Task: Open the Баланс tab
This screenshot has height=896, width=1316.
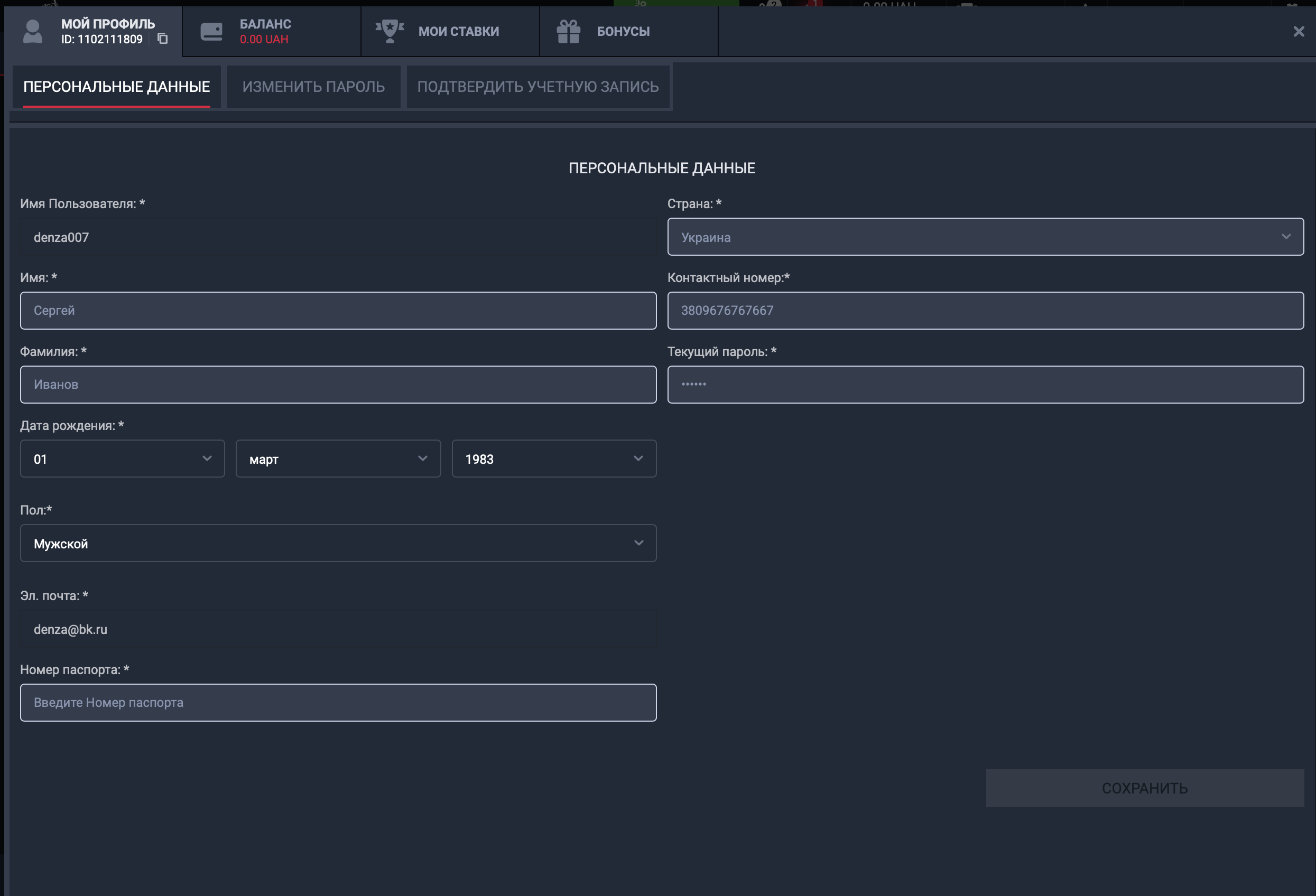Action: pos(272,32)
